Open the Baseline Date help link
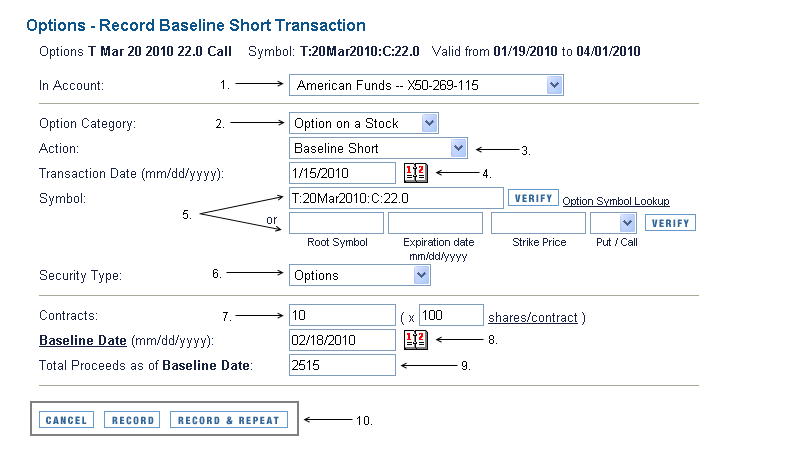 click(x=83, y=340)
